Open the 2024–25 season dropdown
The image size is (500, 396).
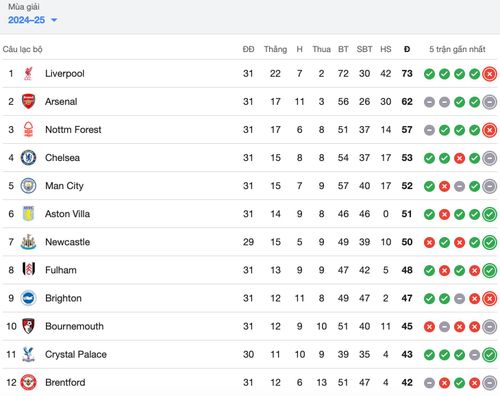coord(32,20)
